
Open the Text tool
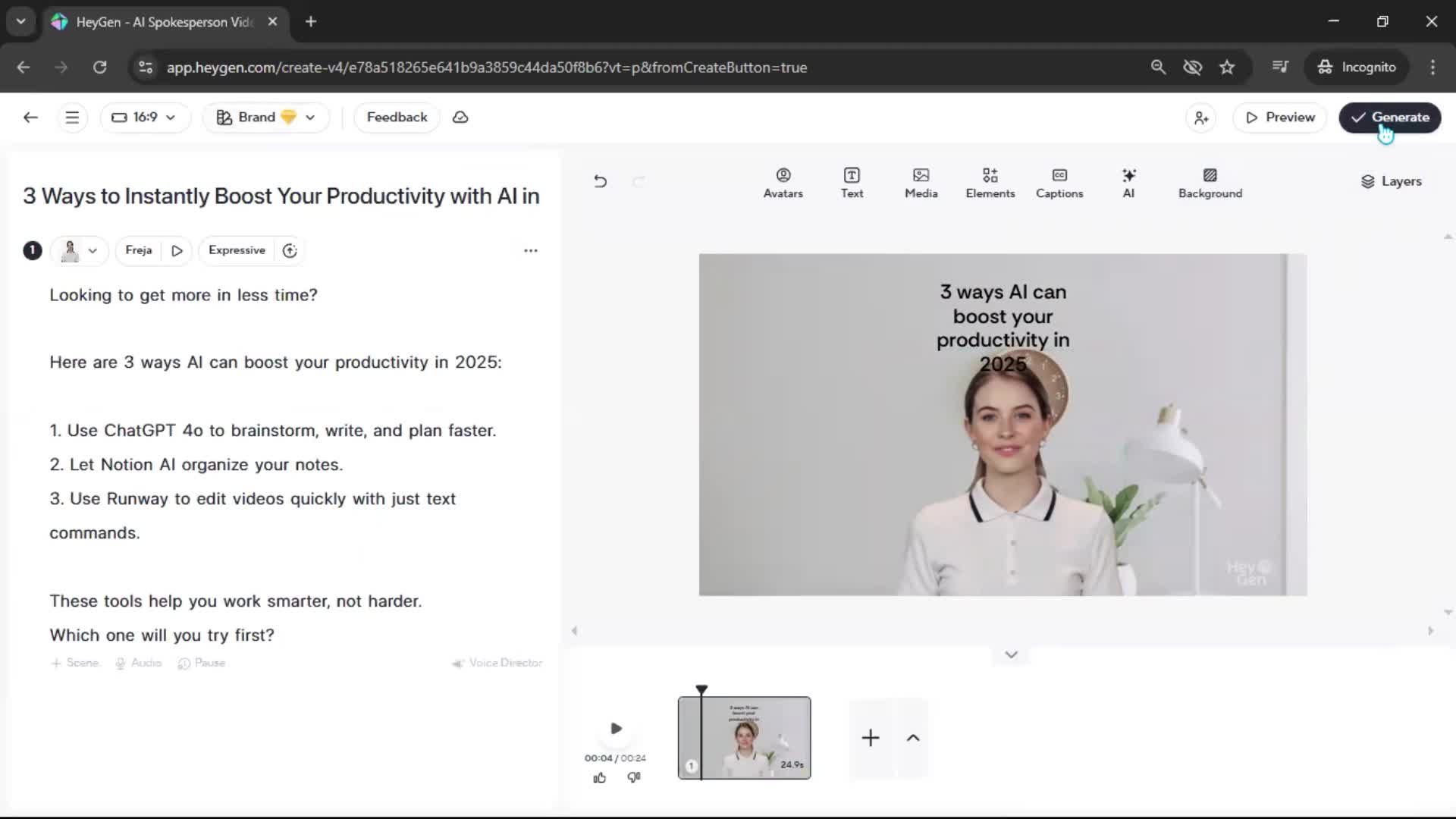pyautogui.click(x=852, y=183)
